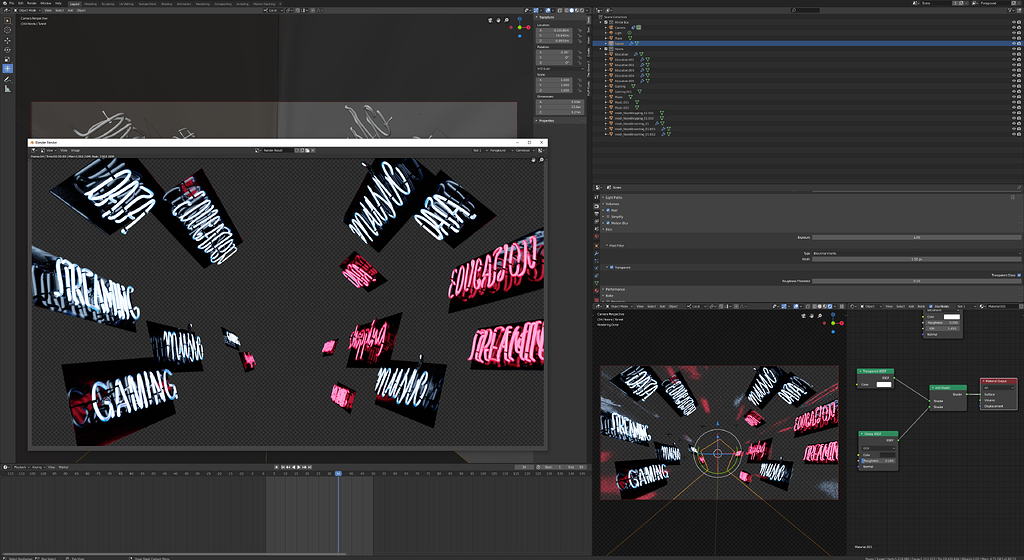The image size is (1024, 560).
Task: Select the Annotate tool
Action: [7, 79]
